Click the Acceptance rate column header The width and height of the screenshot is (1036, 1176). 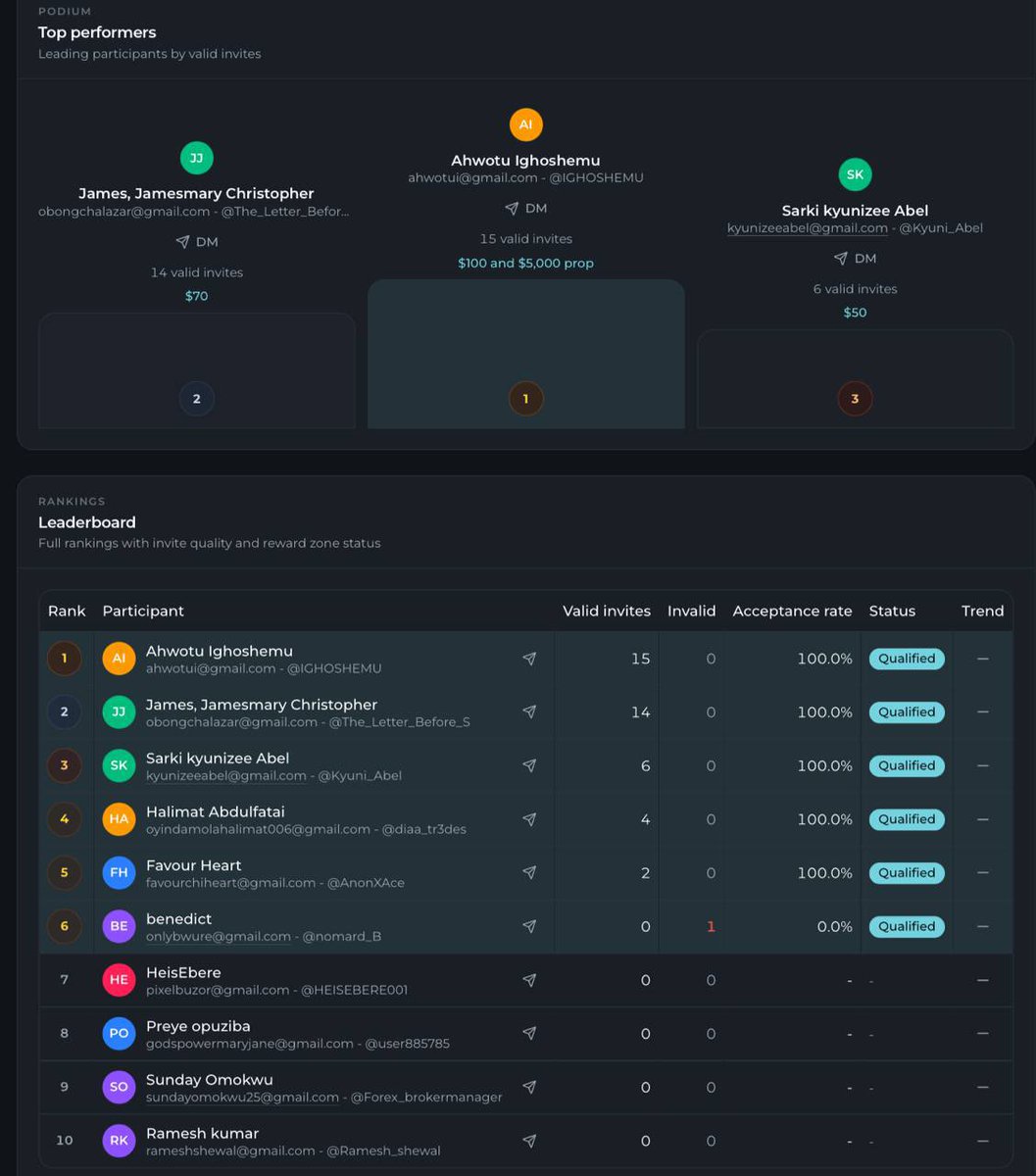(793, 611)
